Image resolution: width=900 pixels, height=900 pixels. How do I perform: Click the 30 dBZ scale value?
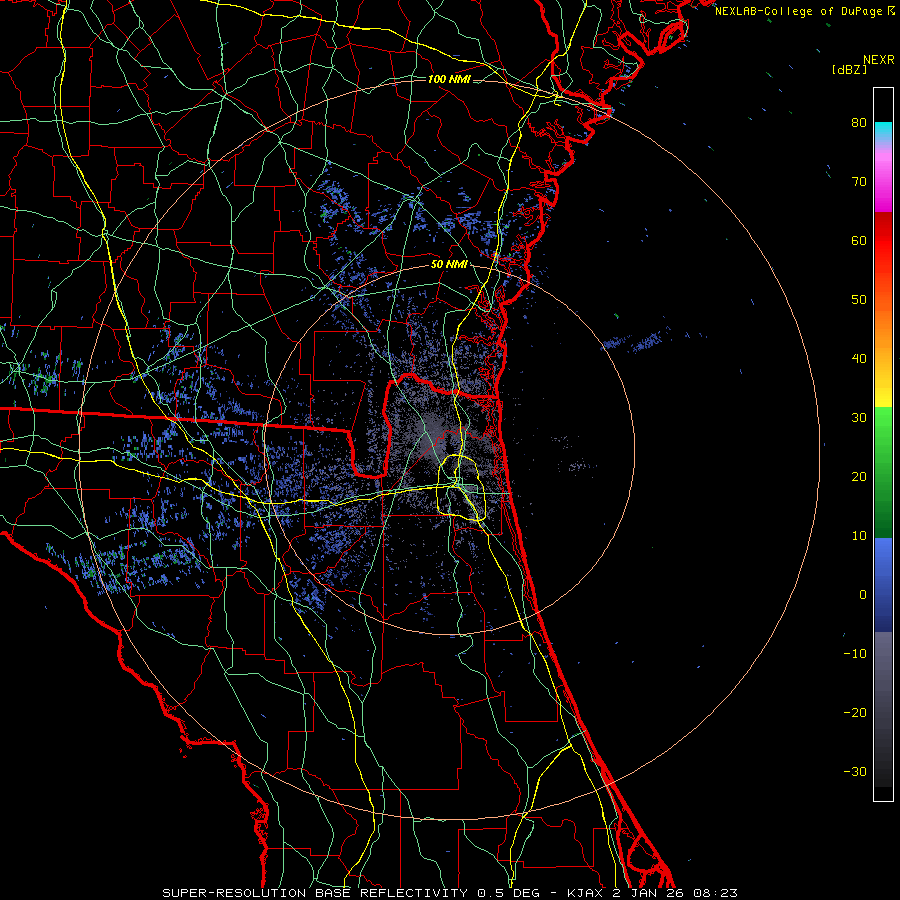click(x=859, y=418)
